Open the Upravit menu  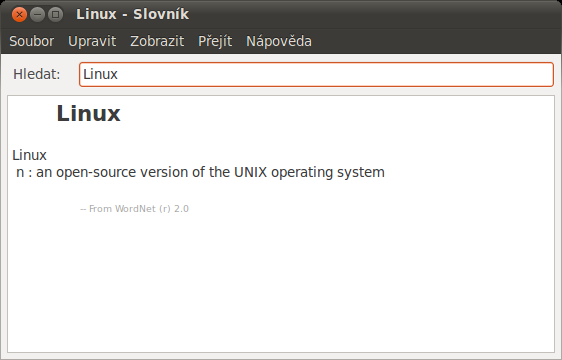pos(92,41)
